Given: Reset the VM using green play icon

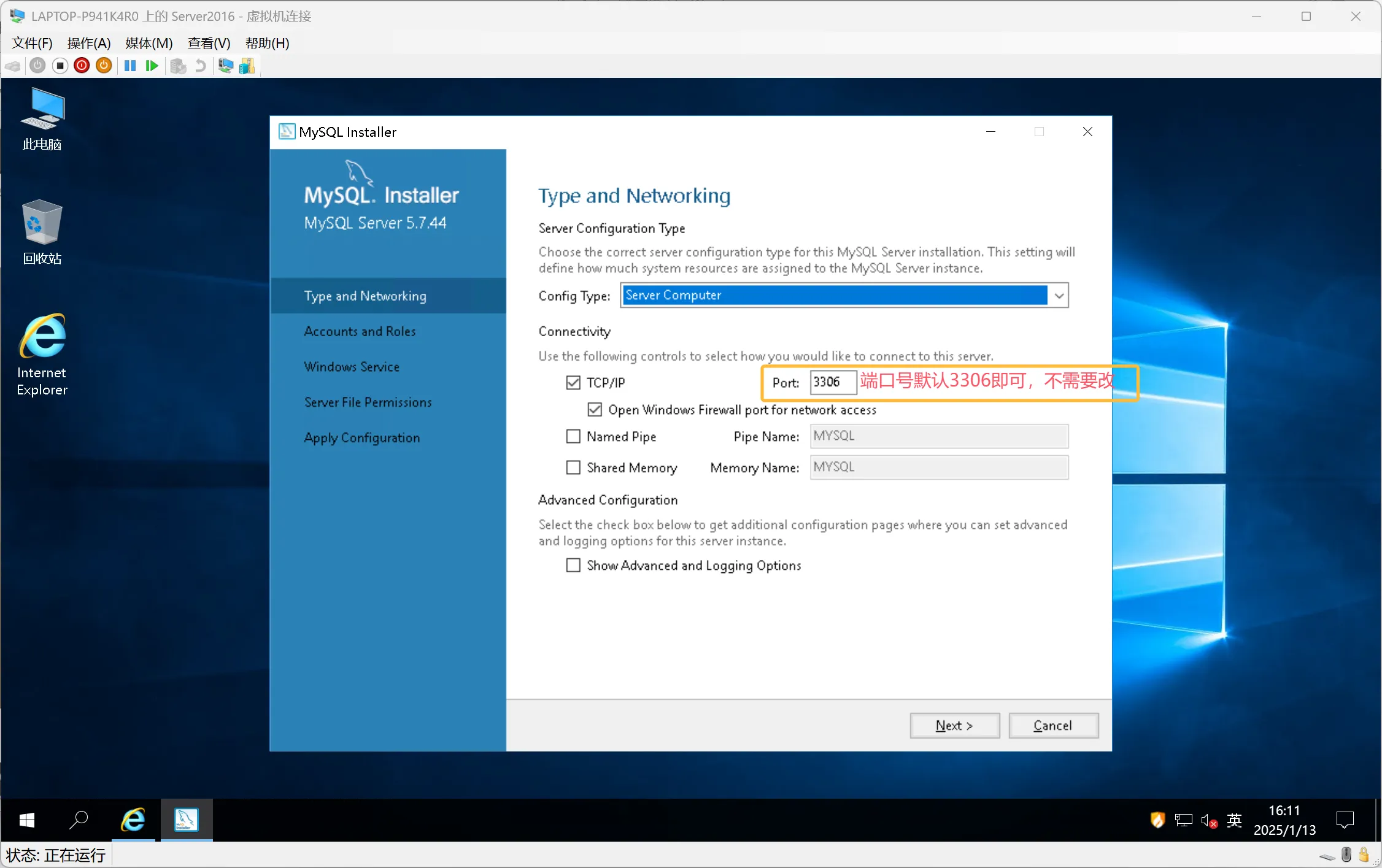Looking at the screenshot, I should (x=152, y=66).
